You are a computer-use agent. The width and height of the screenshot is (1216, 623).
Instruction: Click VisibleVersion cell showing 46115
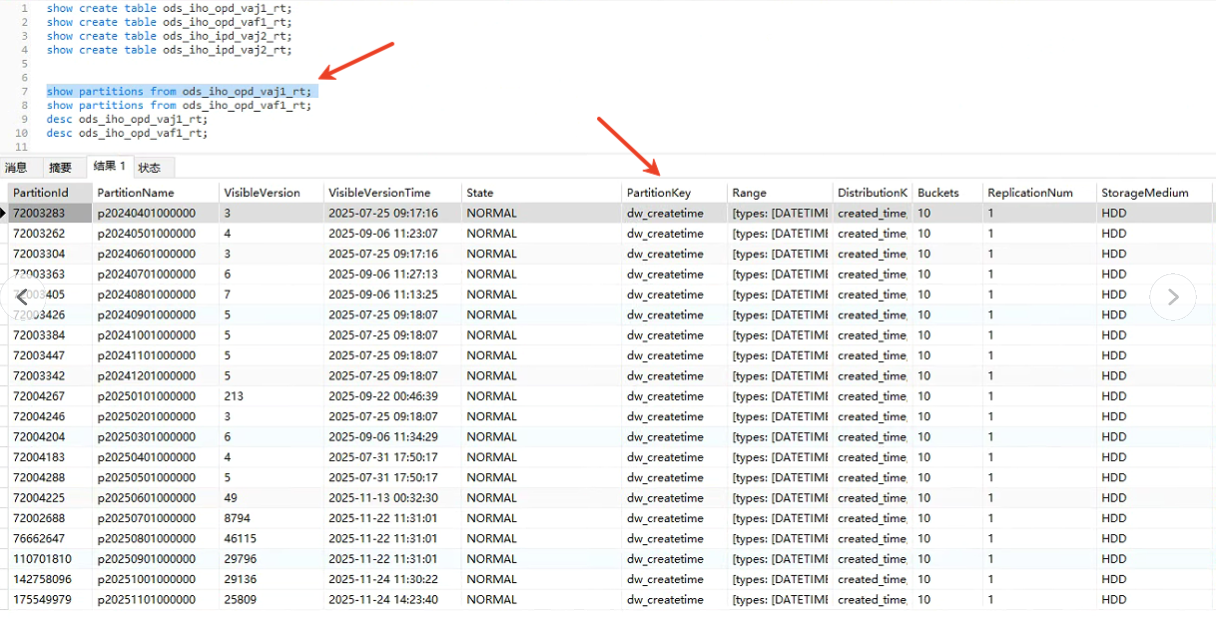pos(241,539)
